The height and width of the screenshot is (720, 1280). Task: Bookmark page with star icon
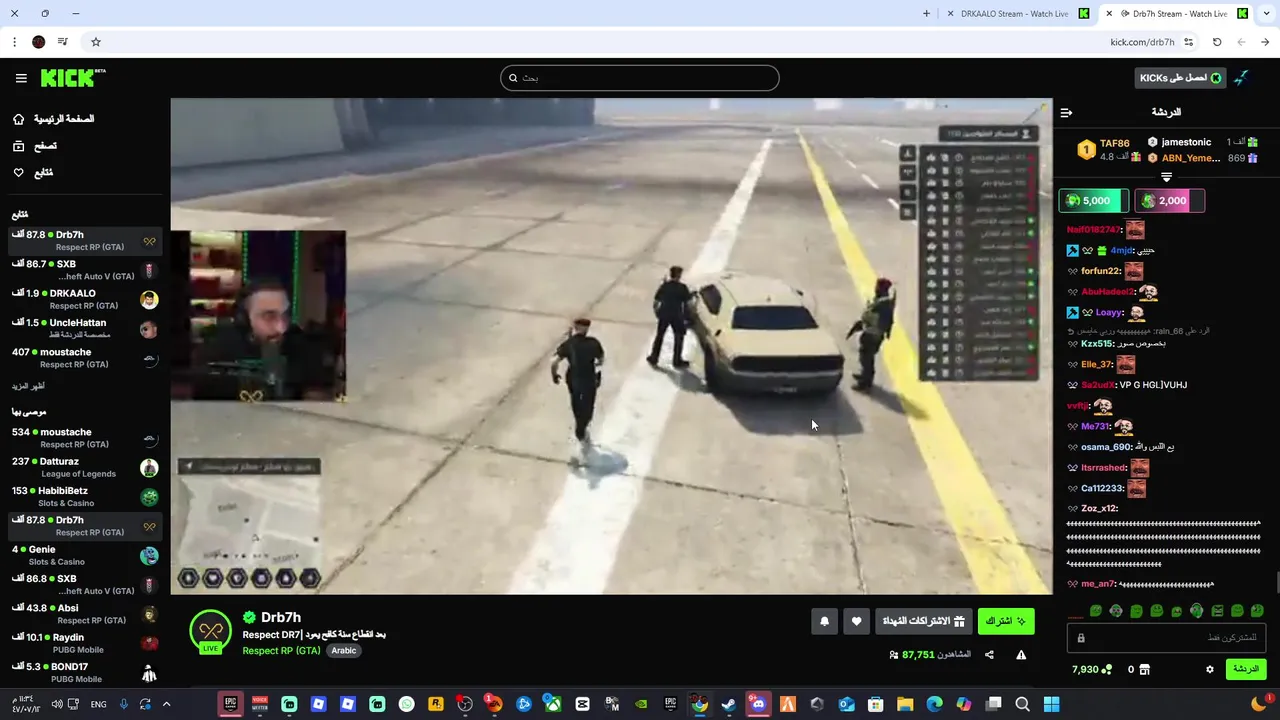coord(96,42)
